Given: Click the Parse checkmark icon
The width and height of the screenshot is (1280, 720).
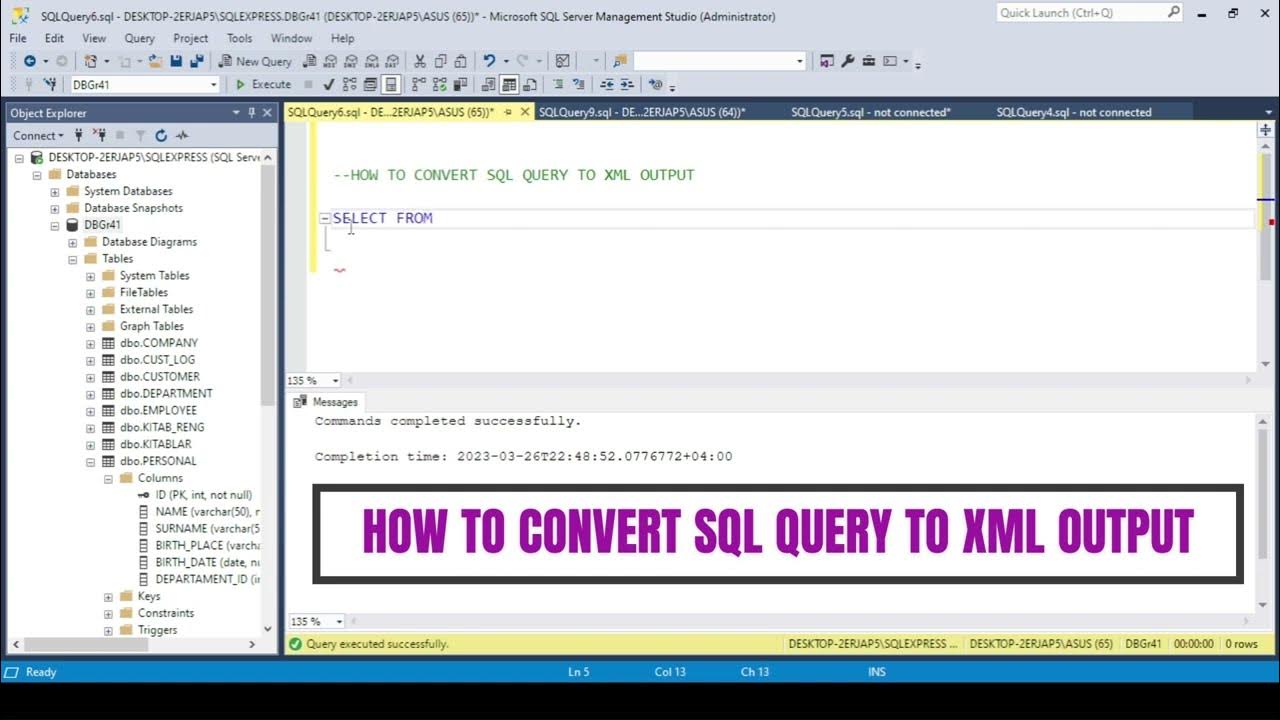Looking at the screenshot, I should coord(328,84).
